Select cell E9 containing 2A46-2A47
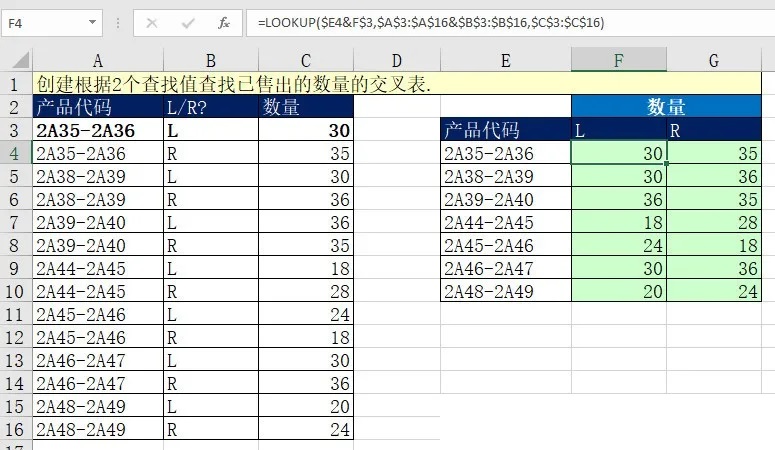Screen dimensions: 775x450 click(x=506, y=268)
